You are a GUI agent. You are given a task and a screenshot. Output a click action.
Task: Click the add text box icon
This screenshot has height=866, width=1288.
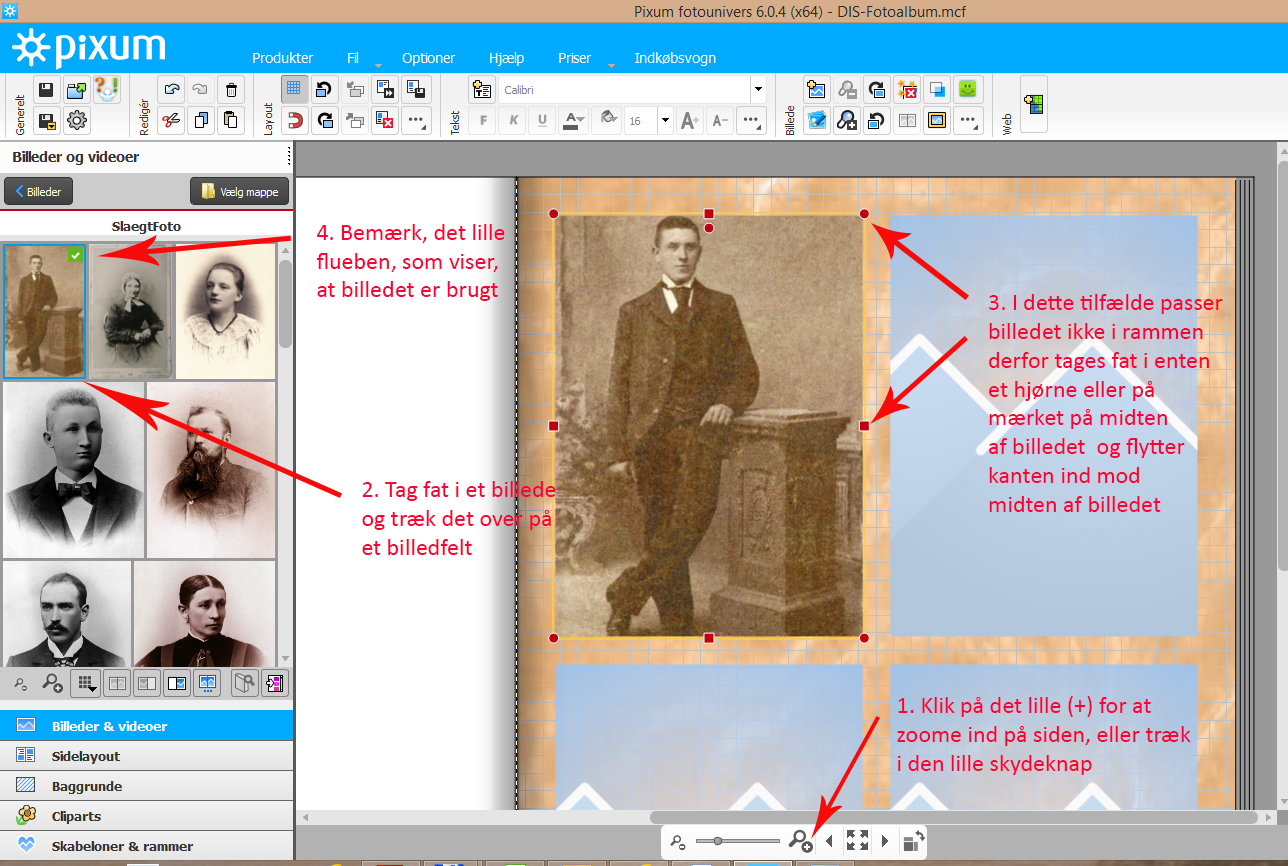coord(482,90)
